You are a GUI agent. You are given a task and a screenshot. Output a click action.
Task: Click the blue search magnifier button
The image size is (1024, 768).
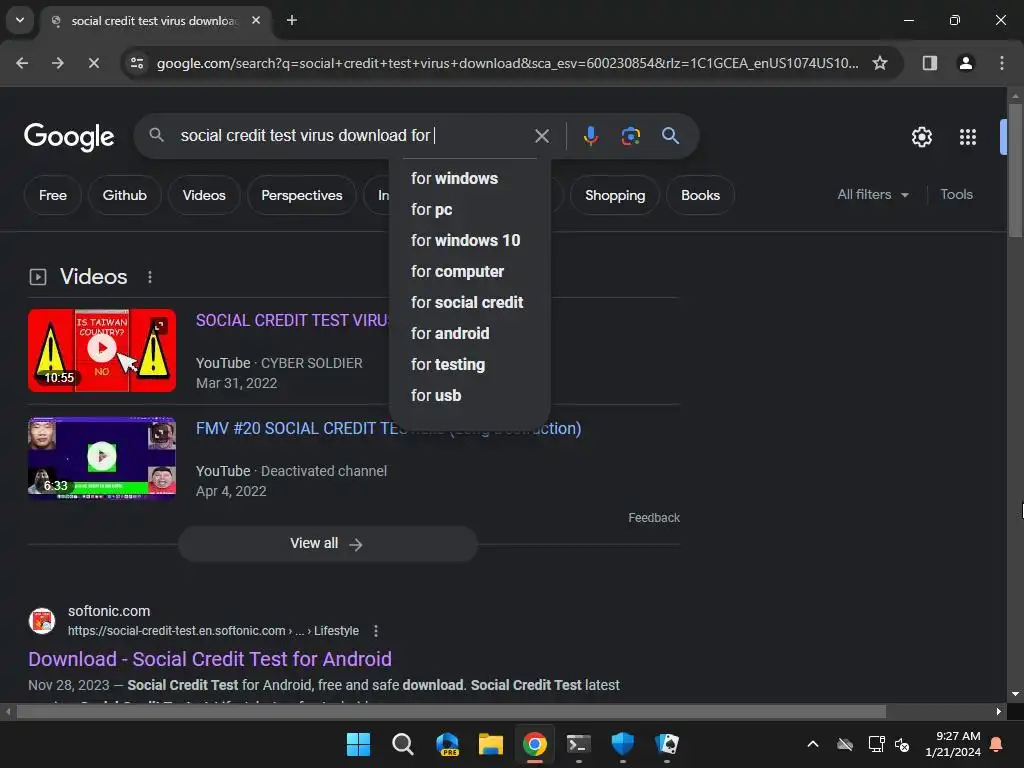point(670,136)
